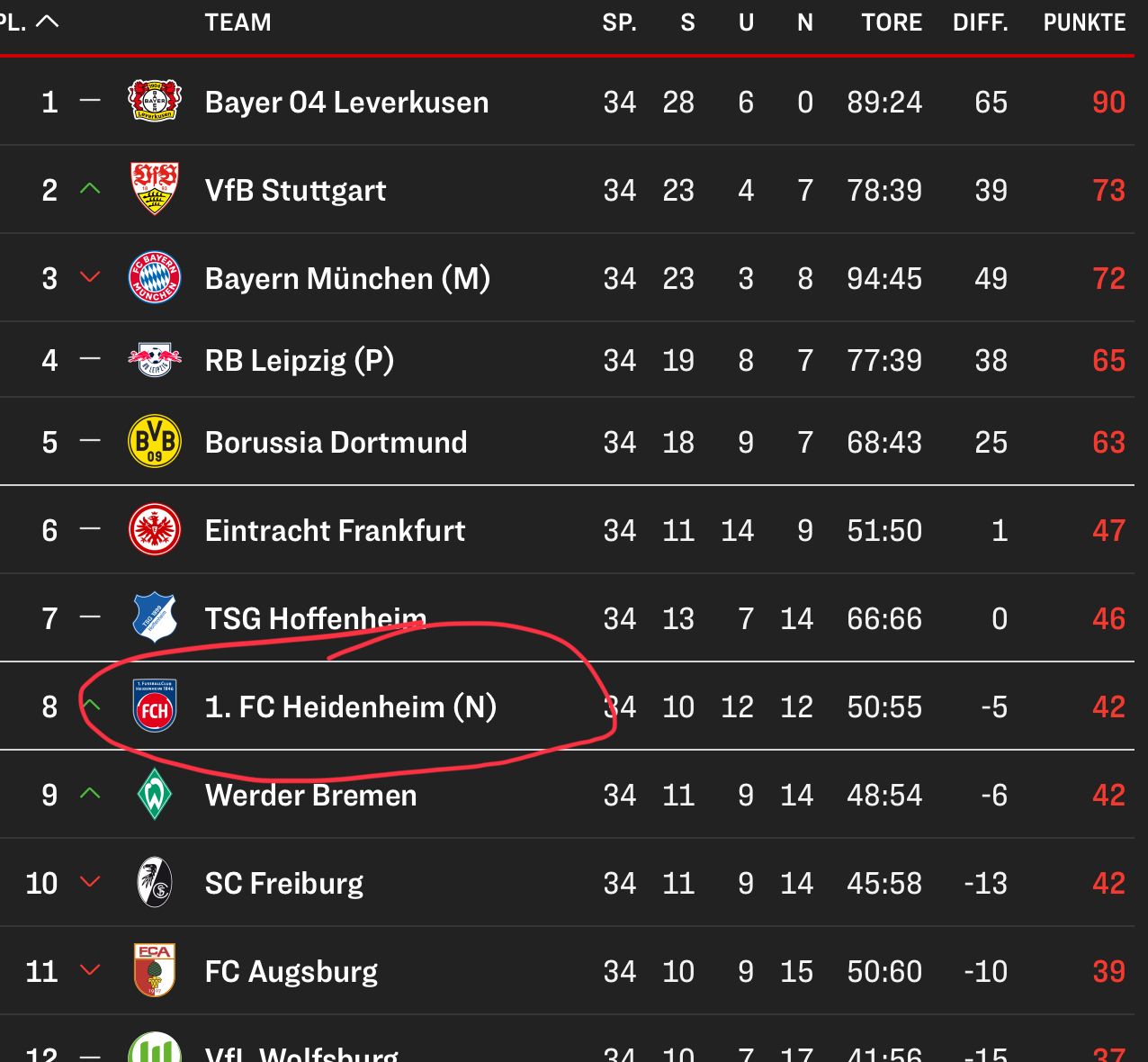This screenshot has width=1148, height=1062.
Task: Click the TSG Hoffenheim logo
Action: pos(155,618)
